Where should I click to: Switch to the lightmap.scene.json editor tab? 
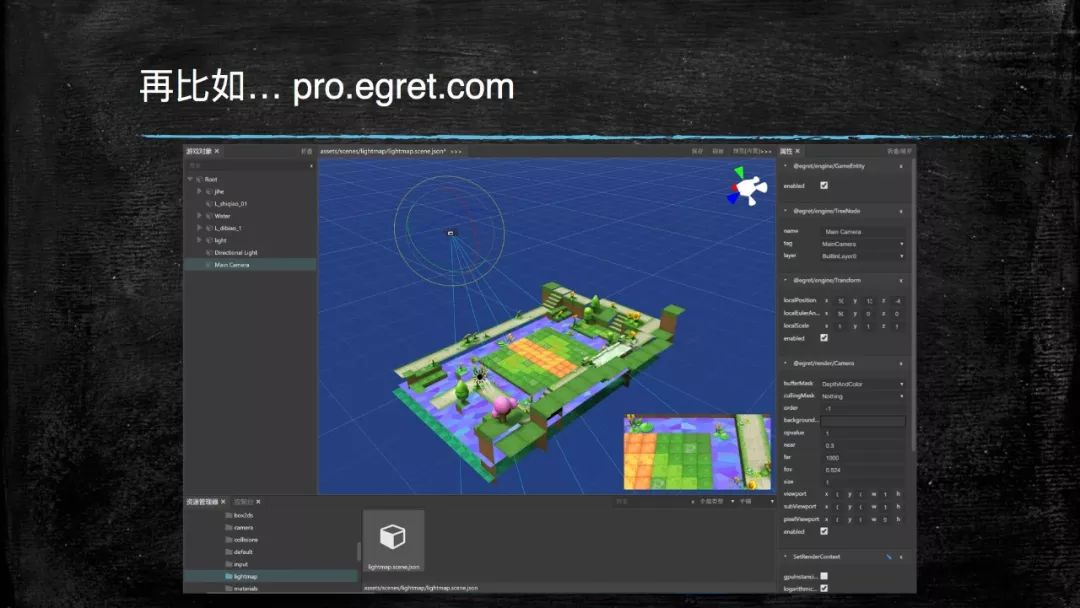tap(383, 151)
